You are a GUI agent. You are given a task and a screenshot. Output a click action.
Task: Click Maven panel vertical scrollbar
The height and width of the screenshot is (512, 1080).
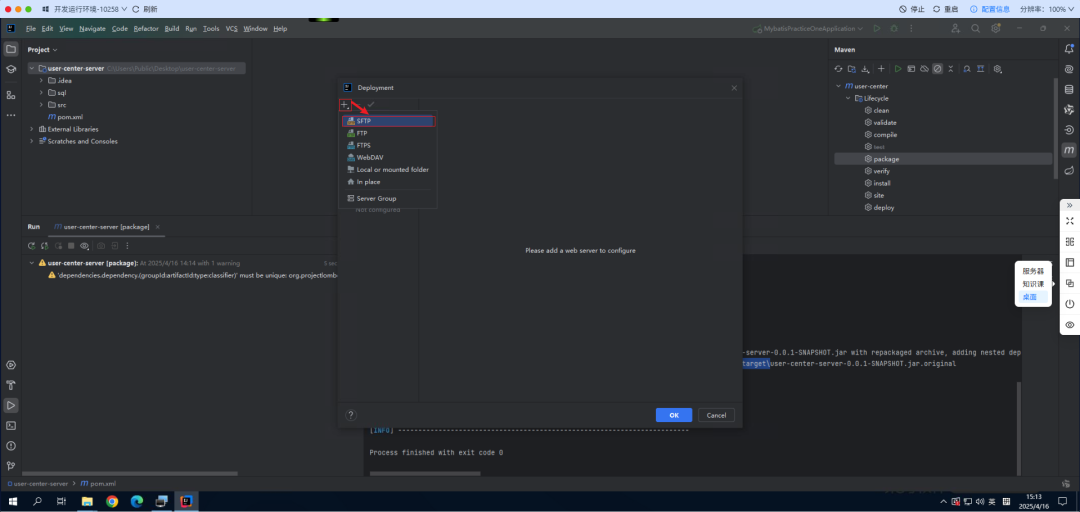click(1055, 127)
